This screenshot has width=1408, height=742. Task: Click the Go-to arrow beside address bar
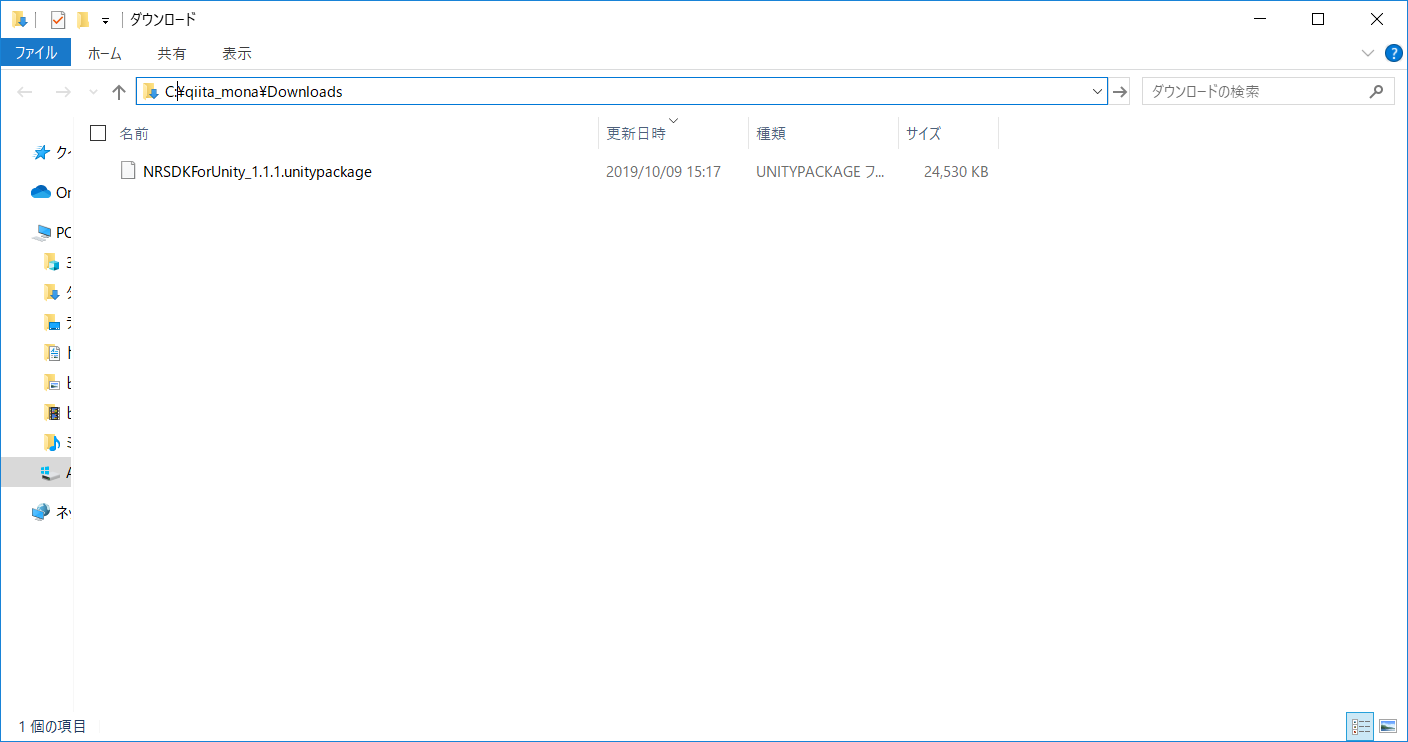coord(1121,92)
